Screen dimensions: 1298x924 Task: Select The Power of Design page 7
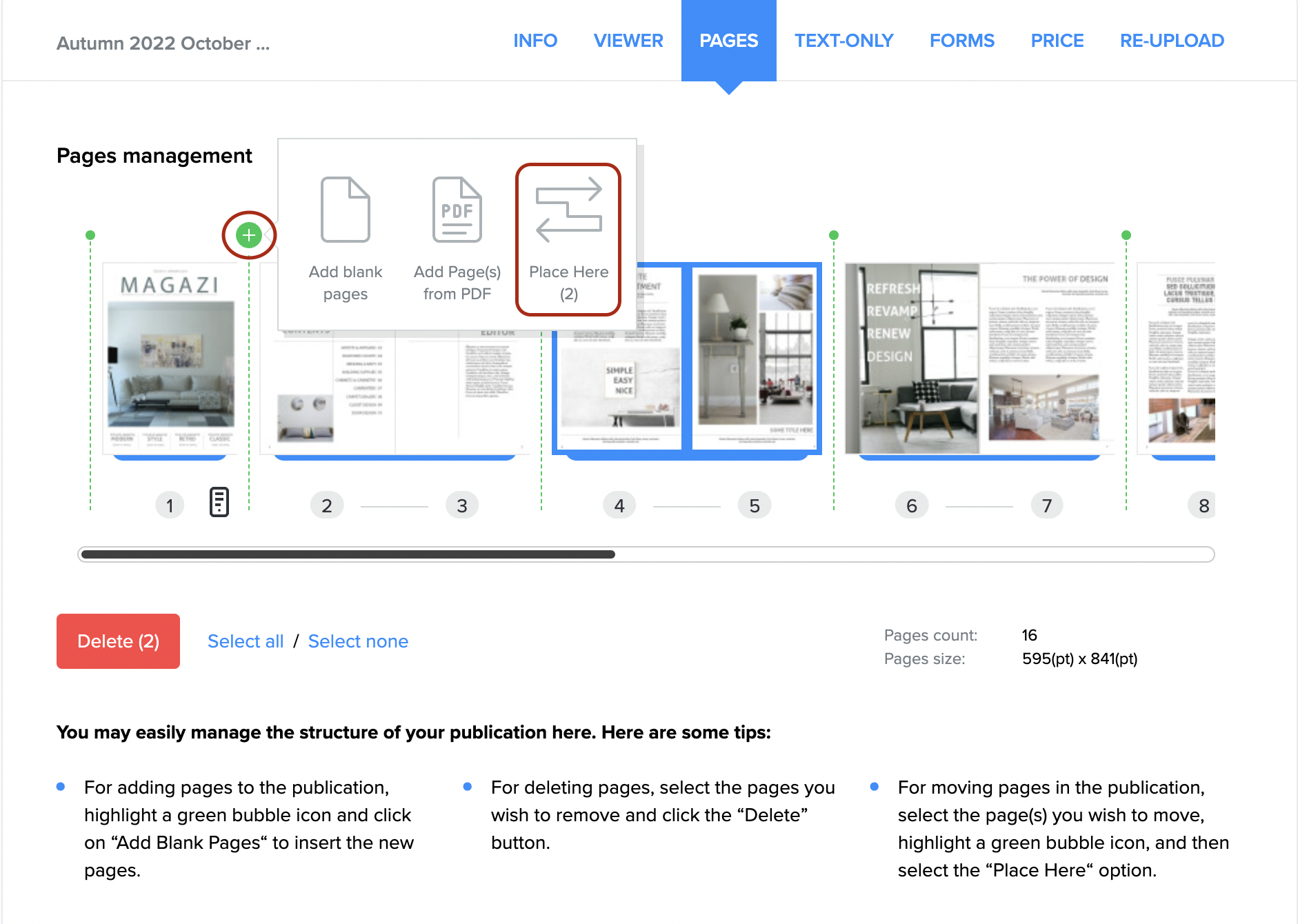(1047, 359)
